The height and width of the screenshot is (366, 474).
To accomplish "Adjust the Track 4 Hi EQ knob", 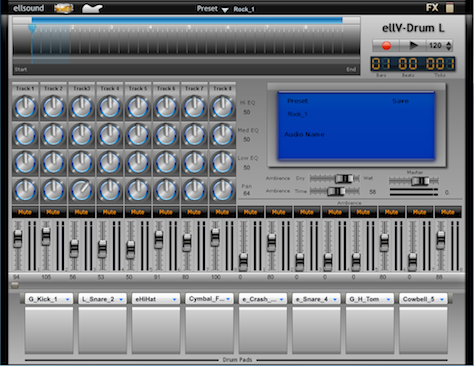I will coord(110,107).
